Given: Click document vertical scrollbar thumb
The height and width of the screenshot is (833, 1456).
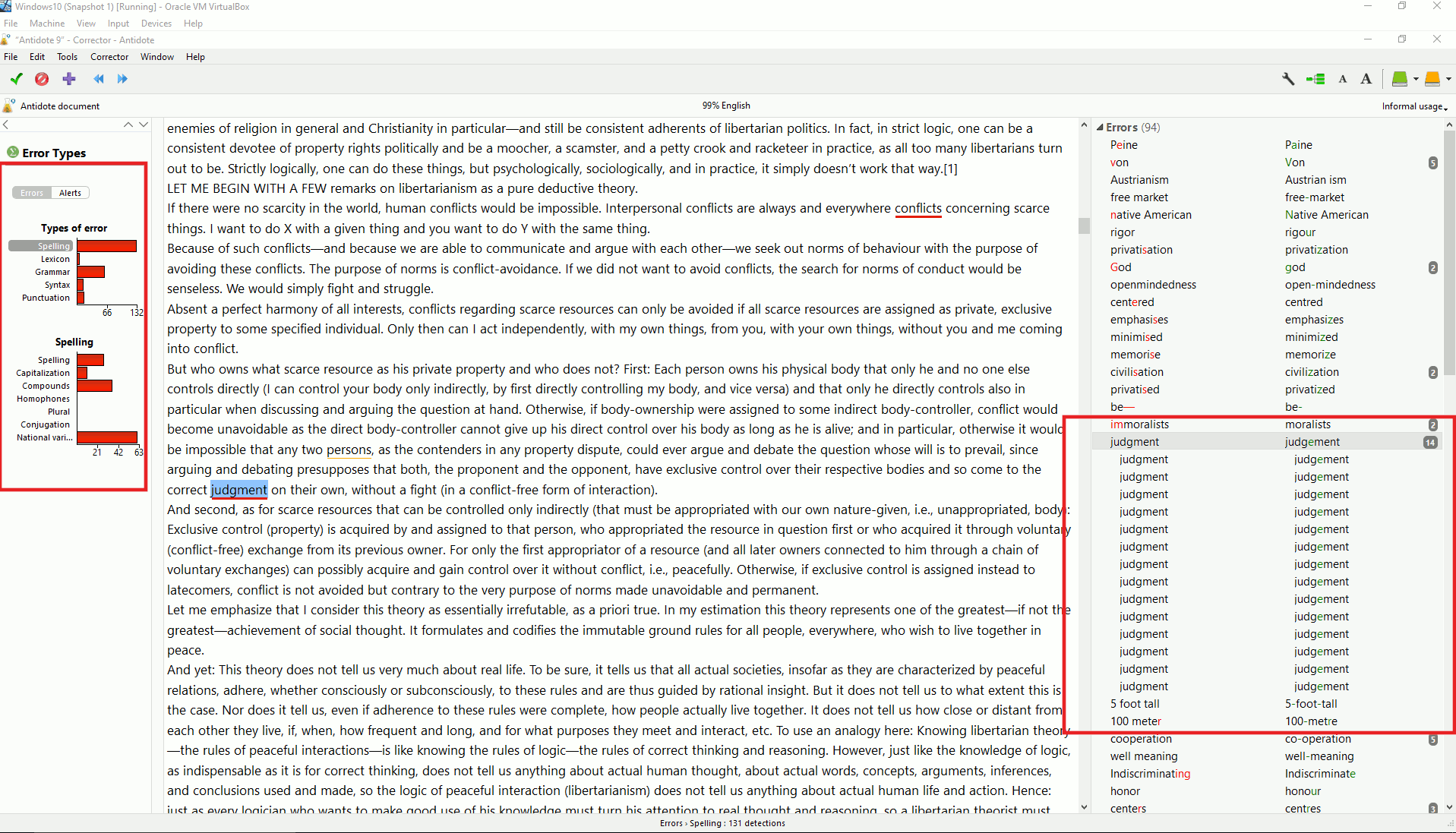Looking at the screenshot, I should tap(1084, 226).
